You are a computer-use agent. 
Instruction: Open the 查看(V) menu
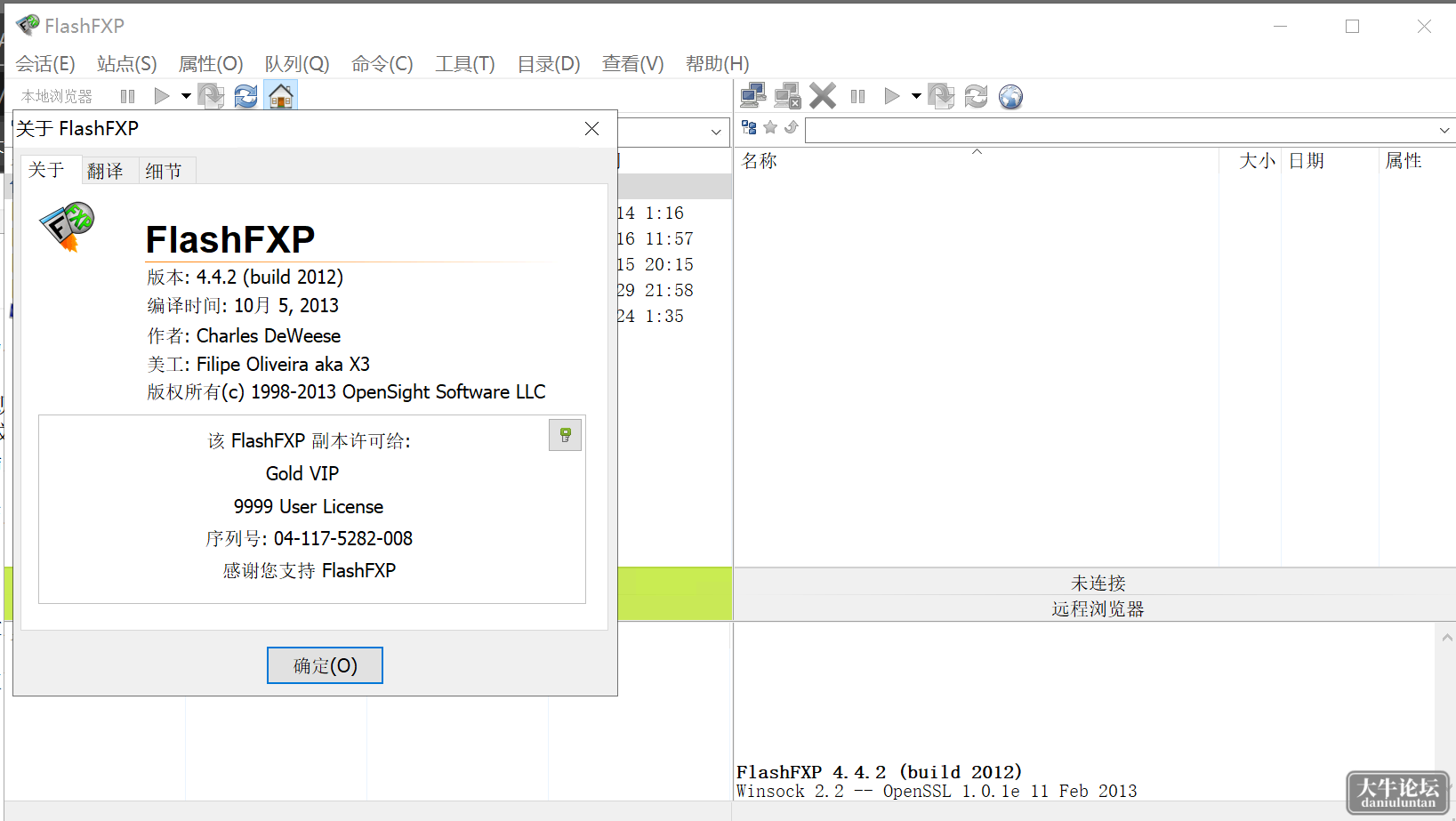(633, 64)
